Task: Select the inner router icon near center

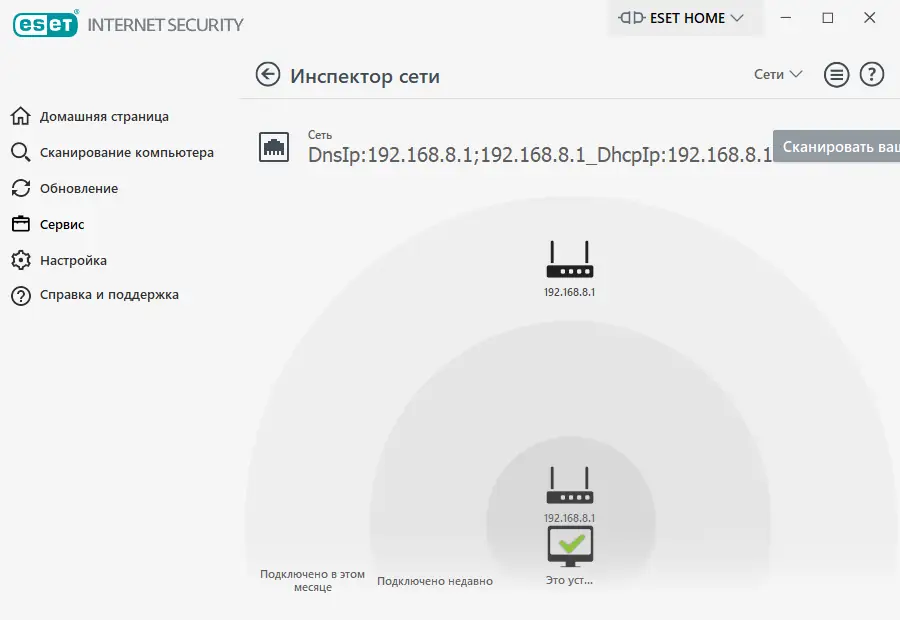Action: click(569, 486)
